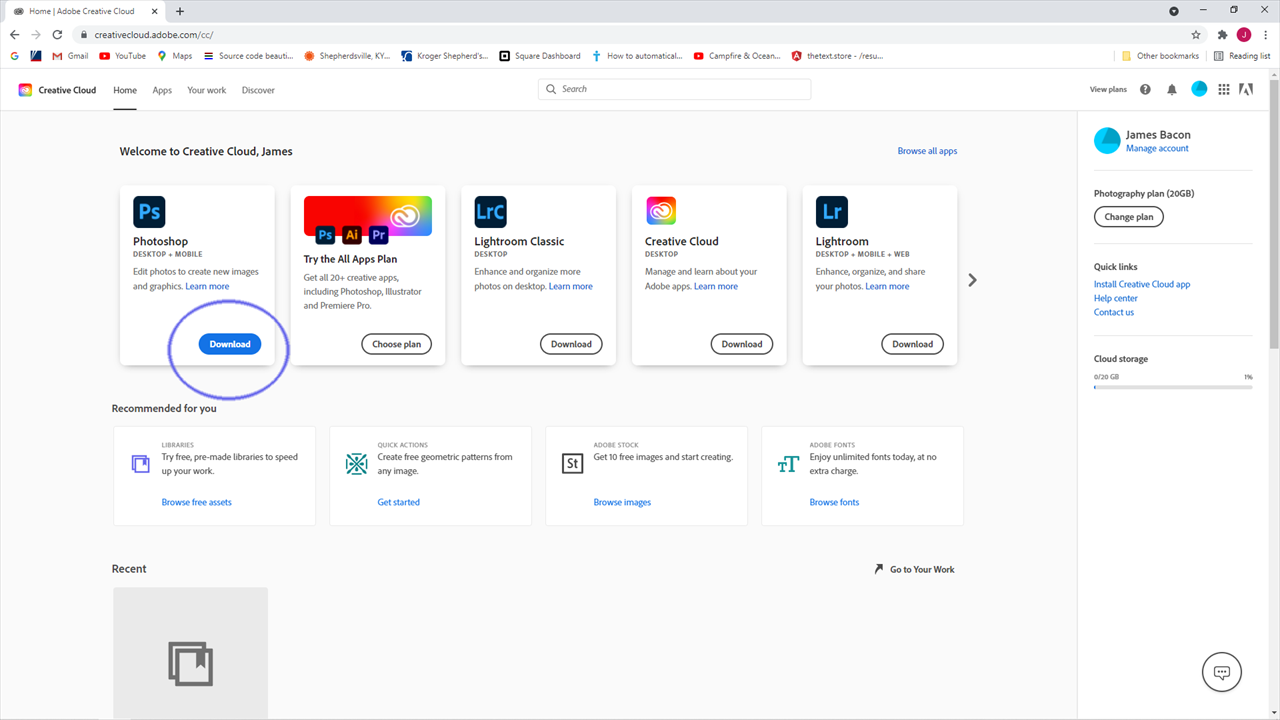Download Lightroom

coord(912,344)
